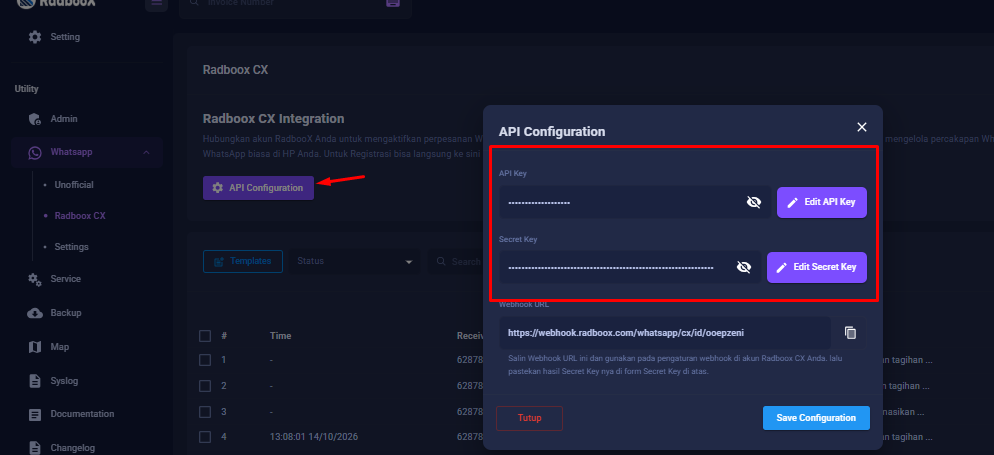Check the checkbox for row 1

(x=205, y=360)
